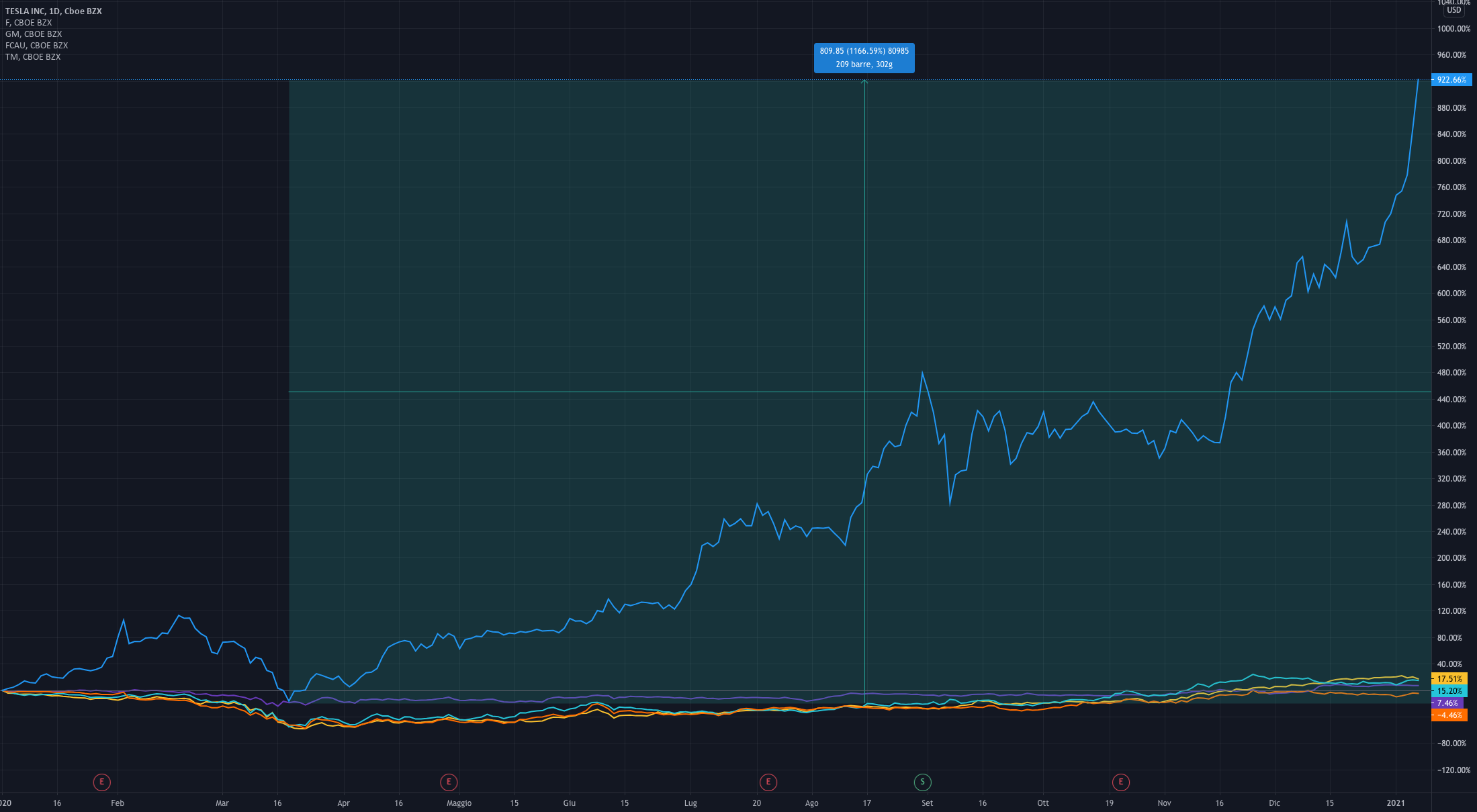1477x812 pixels.
Task: Open the USD currency selector
Action: [1453, 10]
